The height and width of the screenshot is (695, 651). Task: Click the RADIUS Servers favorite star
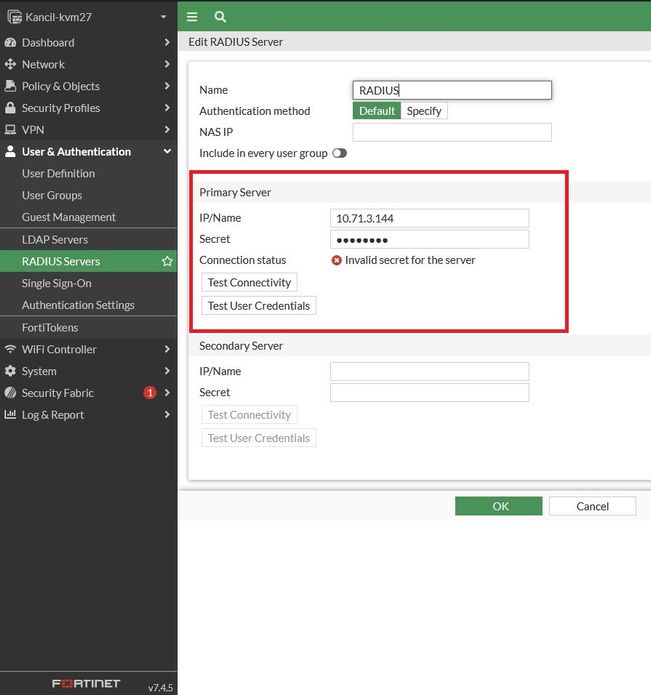(x=167, y=262)
